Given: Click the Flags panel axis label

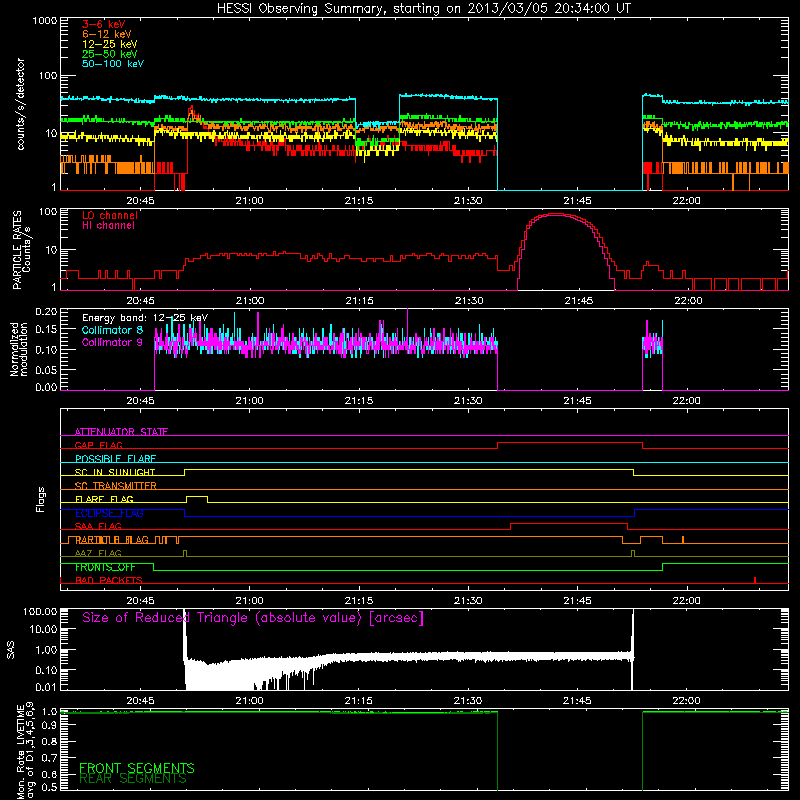Looking at the screenshot, I should coord(40,499).
